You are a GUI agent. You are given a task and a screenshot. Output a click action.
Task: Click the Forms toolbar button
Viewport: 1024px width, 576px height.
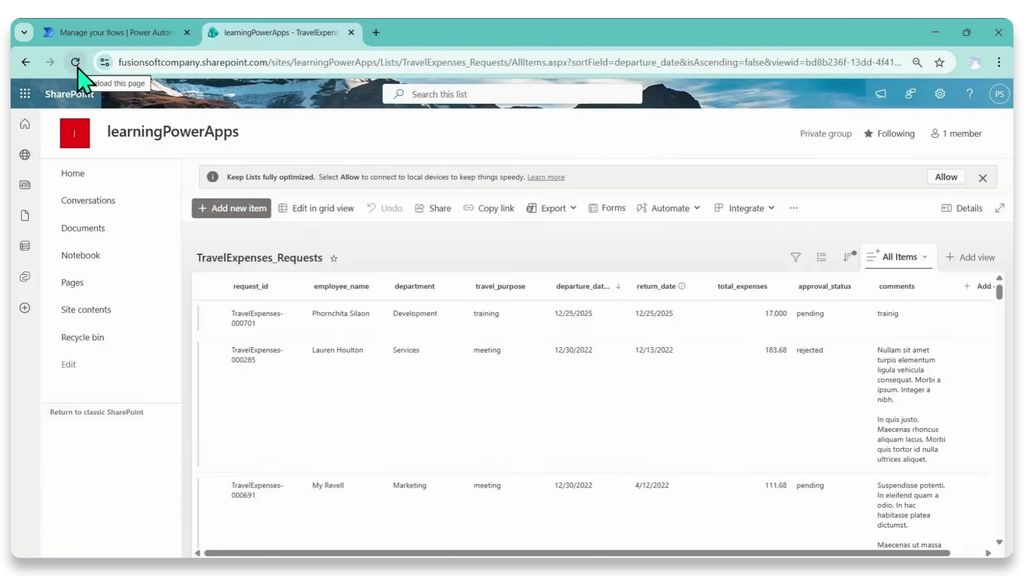tap(607, 208)
